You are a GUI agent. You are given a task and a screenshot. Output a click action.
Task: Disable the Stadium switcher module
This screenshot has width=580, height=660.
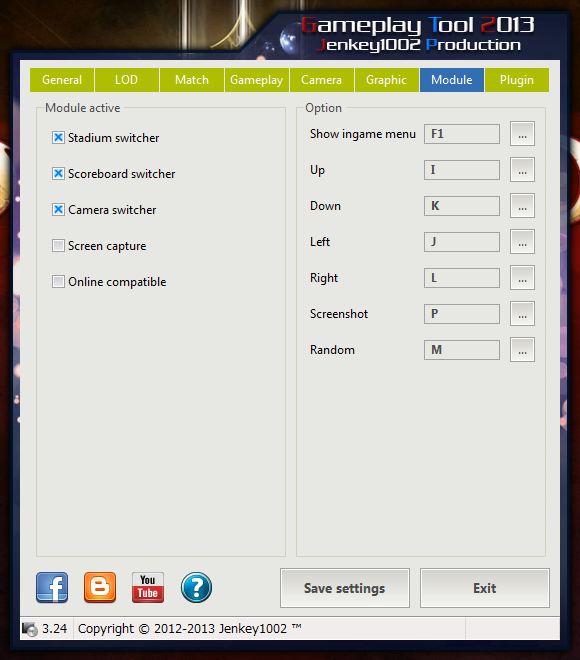coord(58,138)
